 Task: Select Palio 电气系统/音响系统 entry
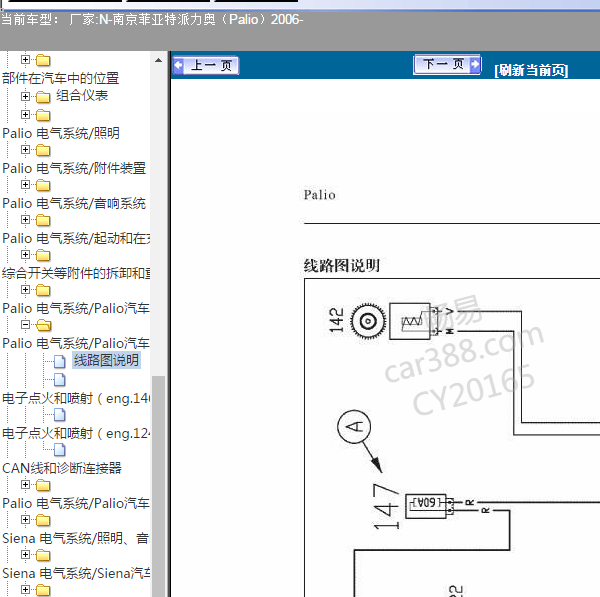tap(74, 203)
